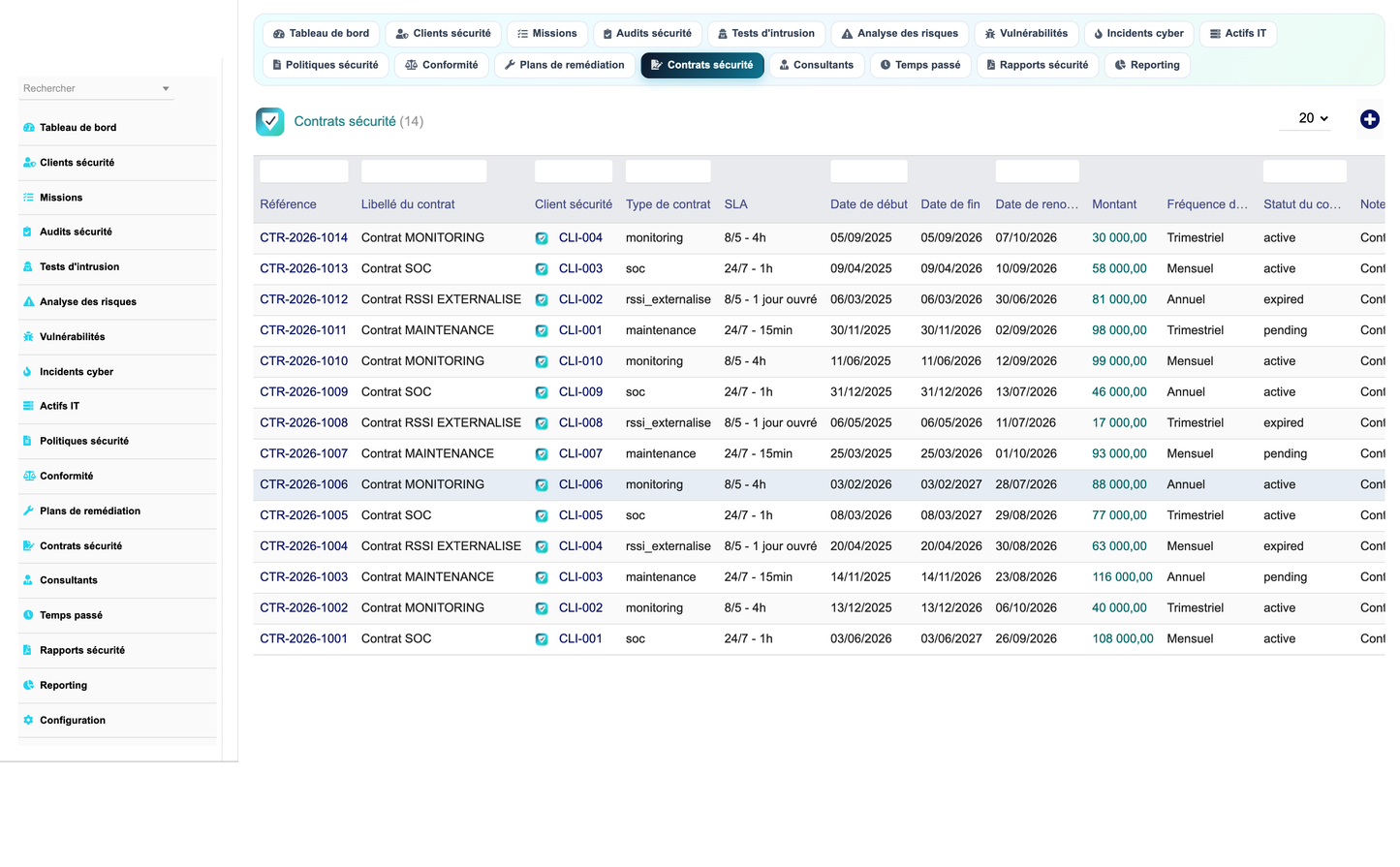Sort by SLA column header
Image resolution: width=1400 pixels, height=867 pixels.
(736, 204)
